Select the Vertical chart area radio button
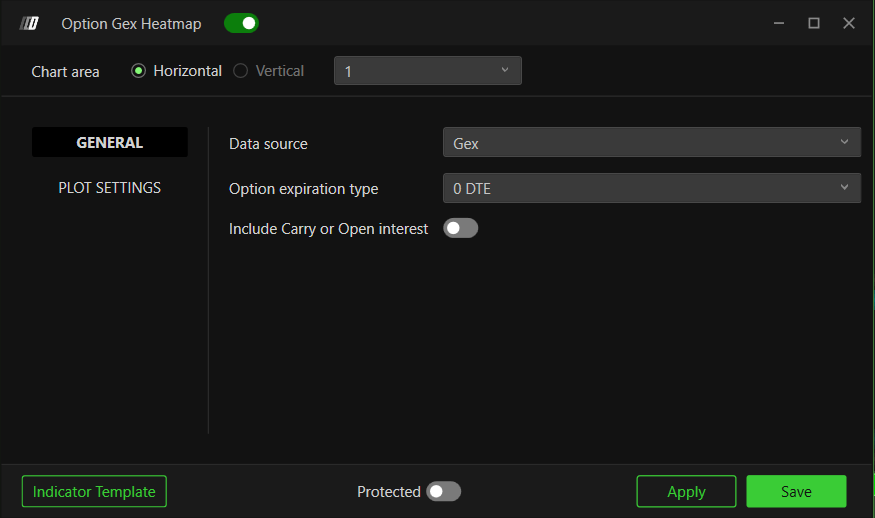The width and height of the screenshot is (875, 518). (x=241, y=71)
